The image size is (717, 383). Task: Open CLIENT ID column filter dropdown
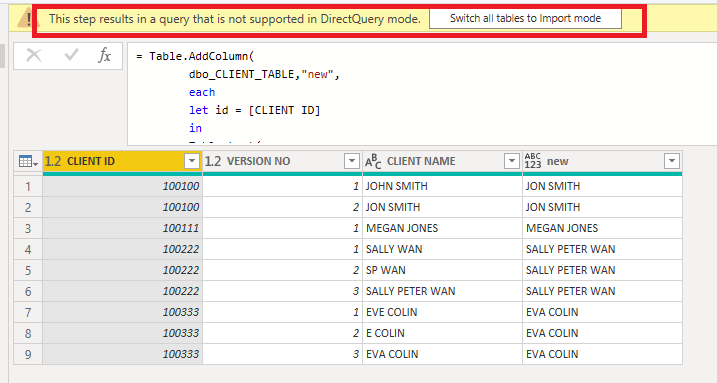pyautogui.click(x=192, y=161)
